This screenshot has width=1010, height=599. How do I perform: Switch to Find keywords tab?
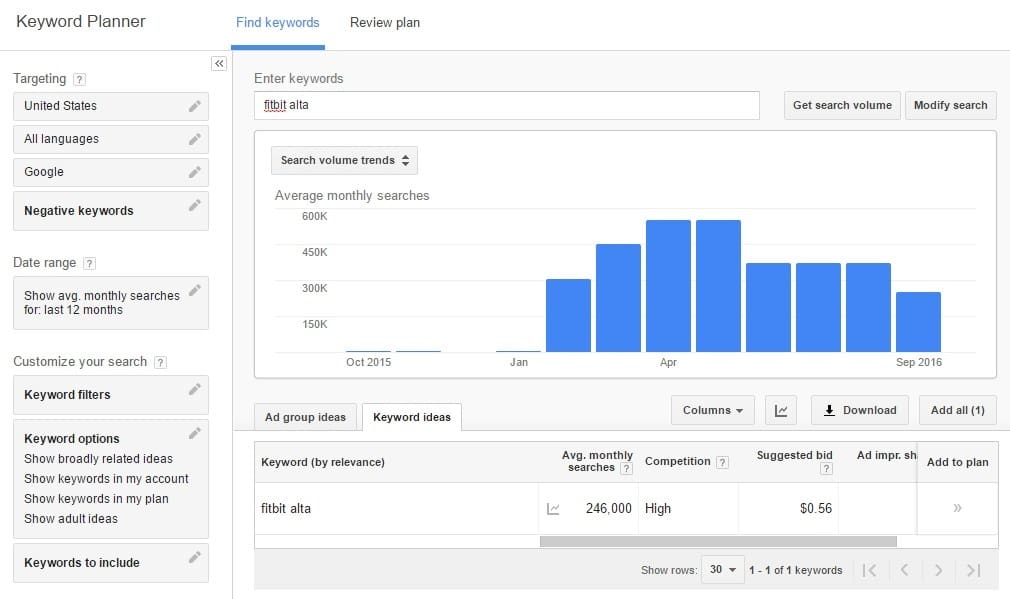278,23
